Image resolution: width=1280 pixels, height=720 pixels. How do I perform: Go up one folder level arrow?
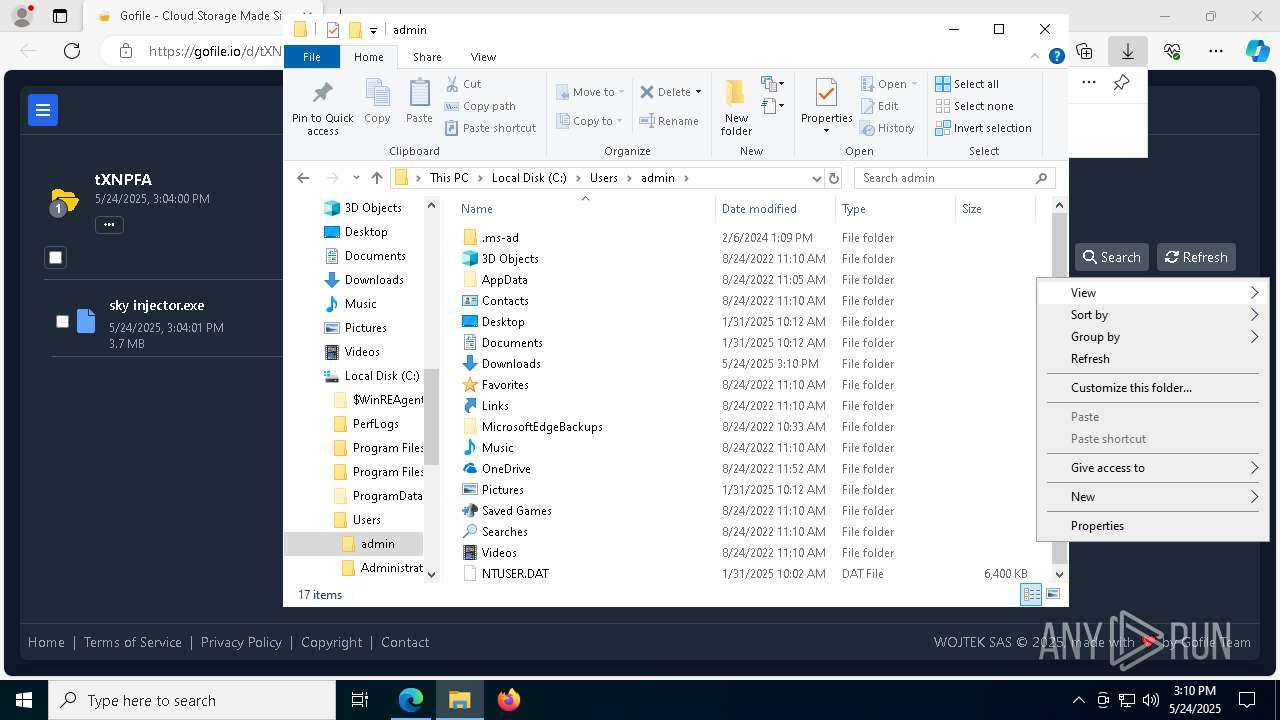point(377,178)
